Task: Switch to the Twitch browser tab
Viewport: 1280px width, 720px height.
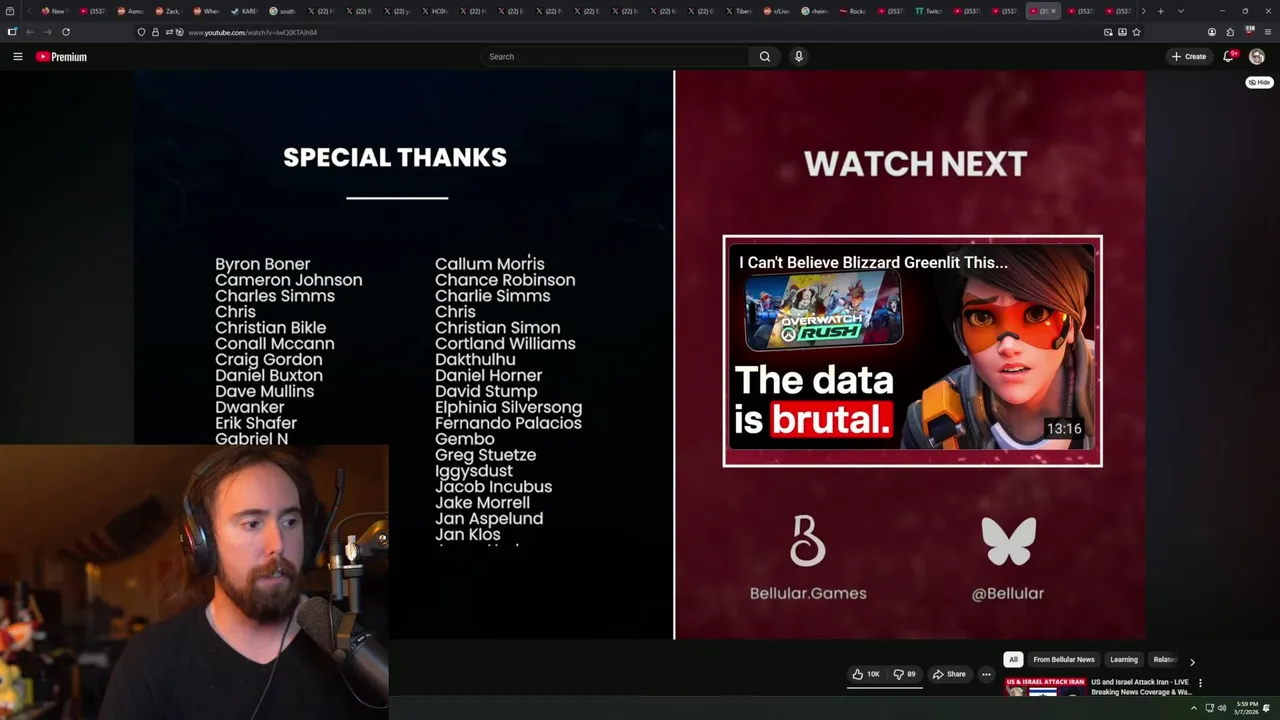Action: point(930,11)
